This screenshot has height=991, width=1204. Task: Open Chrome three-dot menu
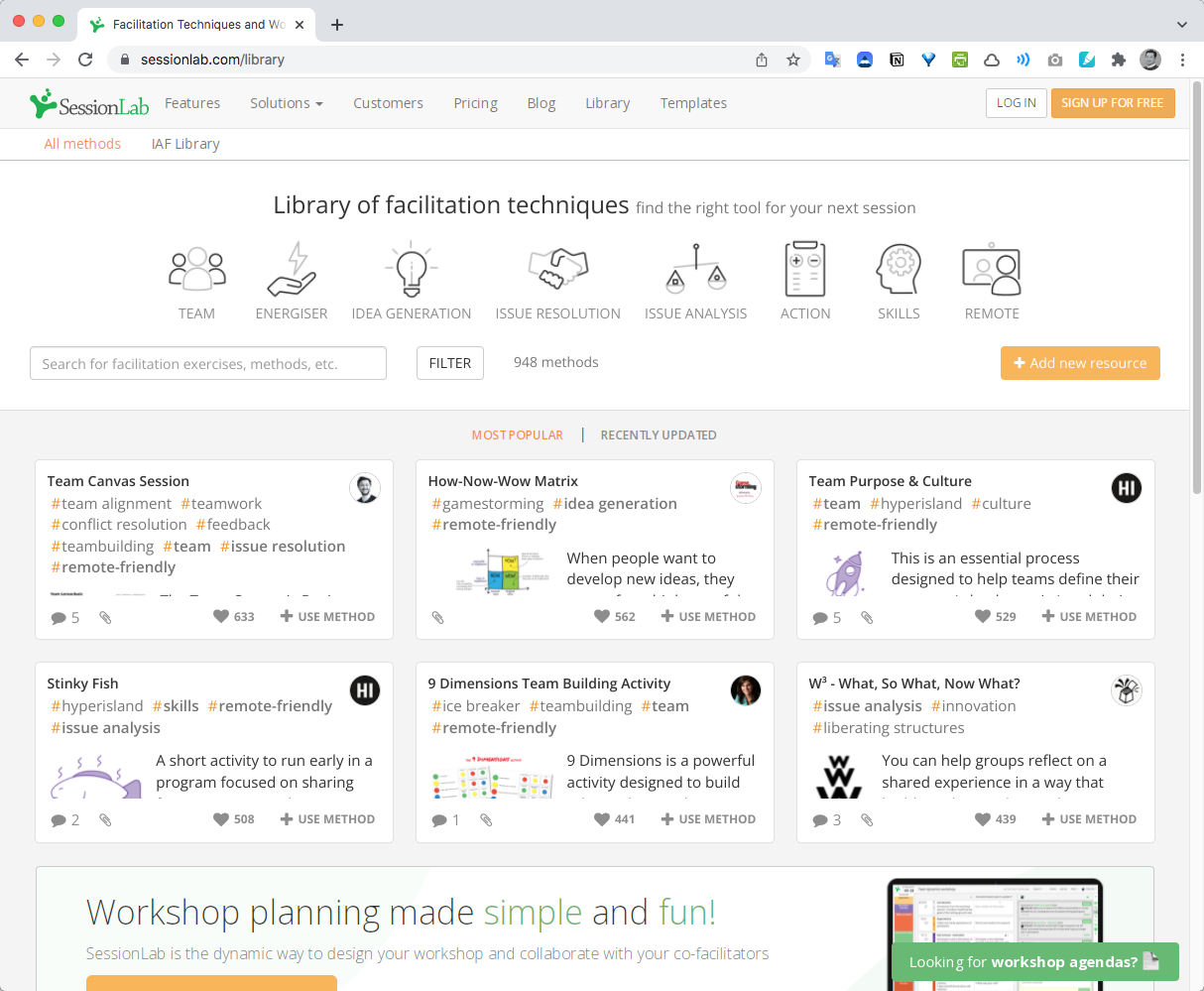pyautogui.click(x=1182, y=60)
